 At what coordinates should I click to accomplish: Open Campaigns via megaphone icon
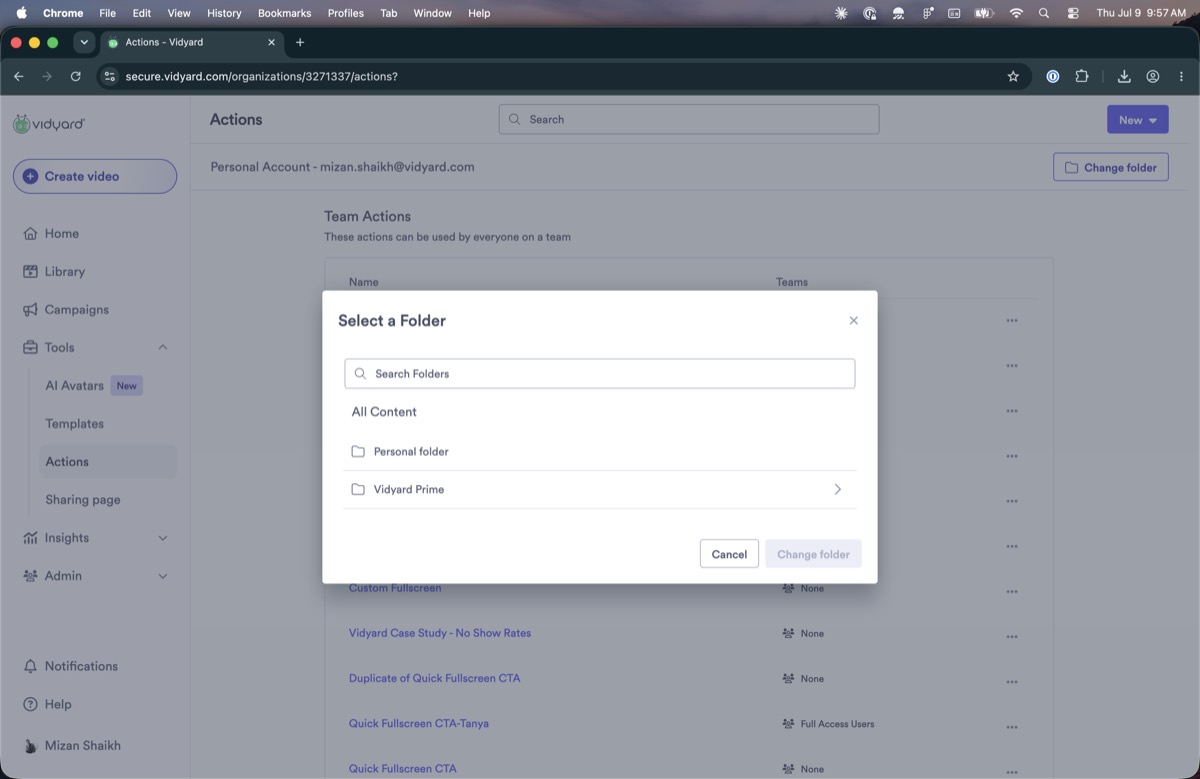pyautogui.click(x=30, y=310)
